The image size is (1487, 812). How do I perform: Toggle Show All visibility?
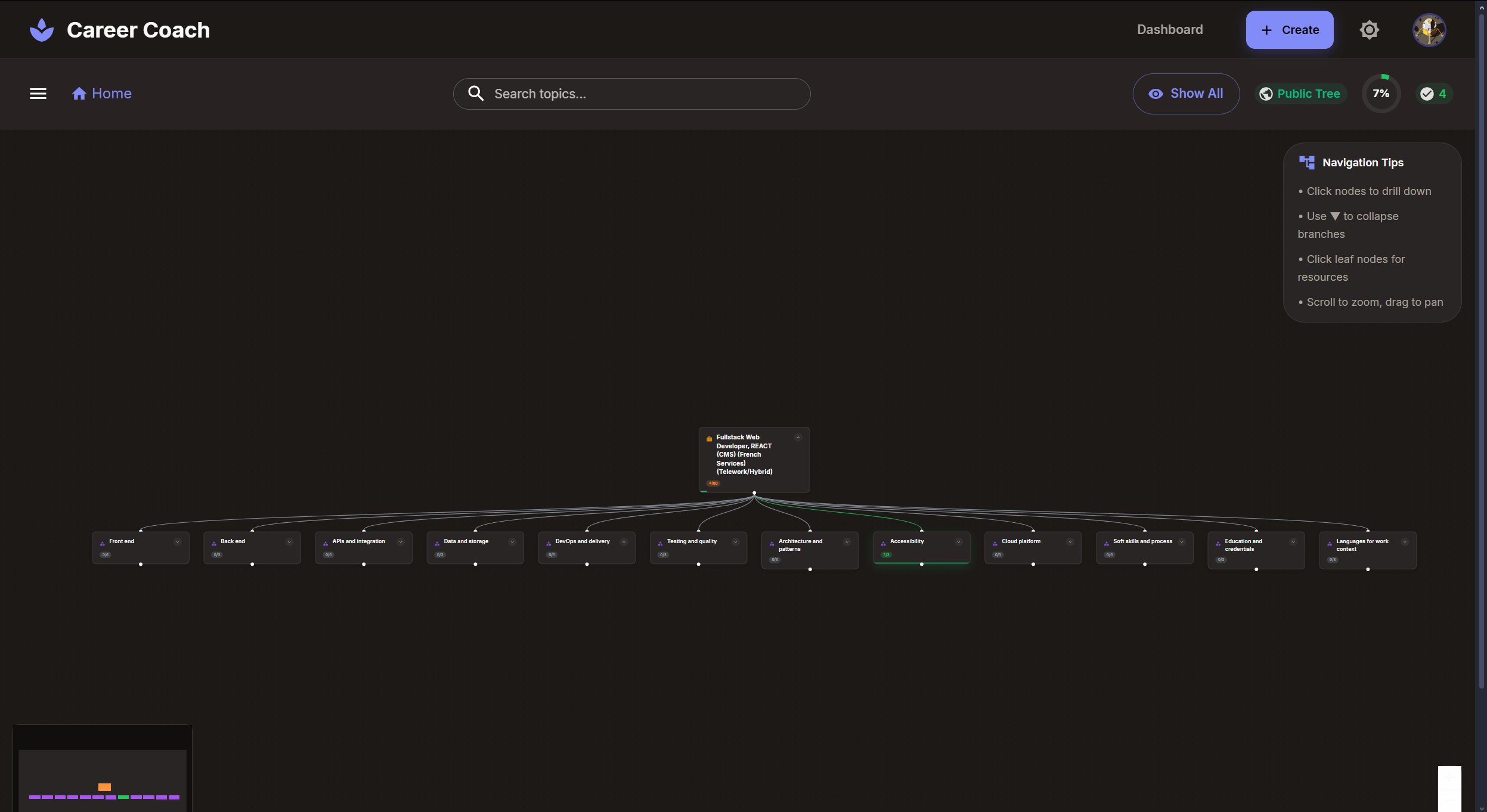tap(1185, 94)
